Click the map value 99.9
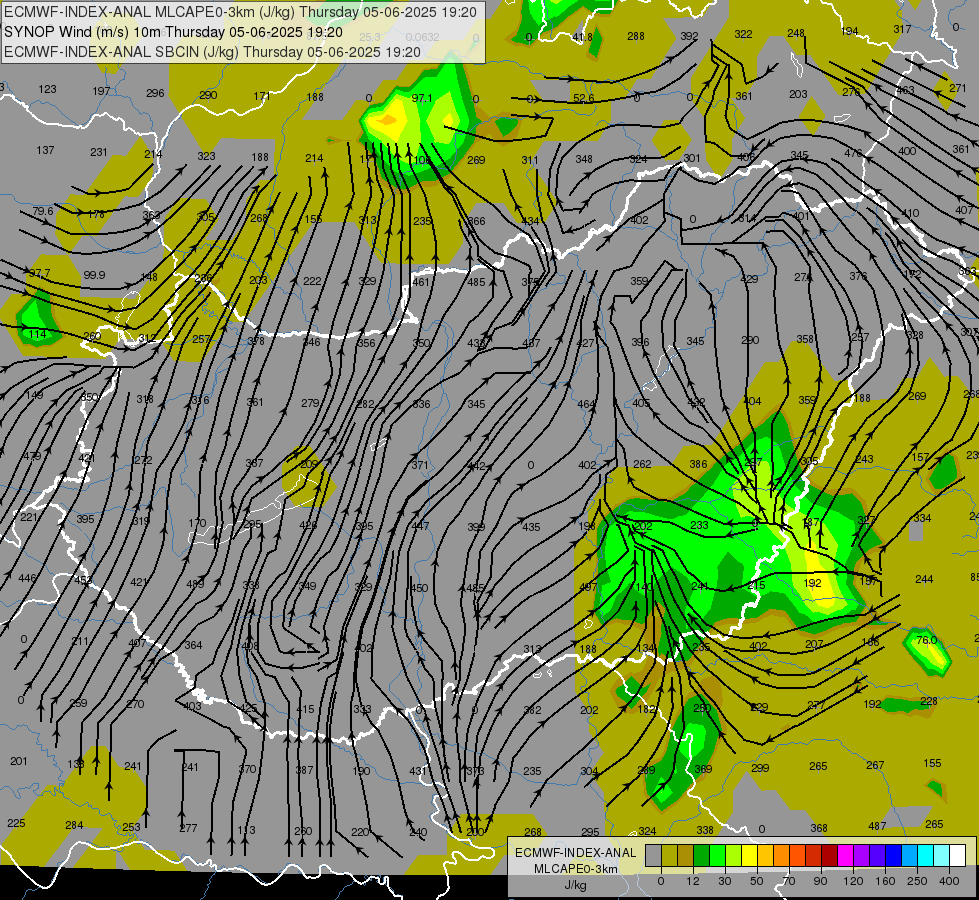979x900 pixels. tap(94, 275)
